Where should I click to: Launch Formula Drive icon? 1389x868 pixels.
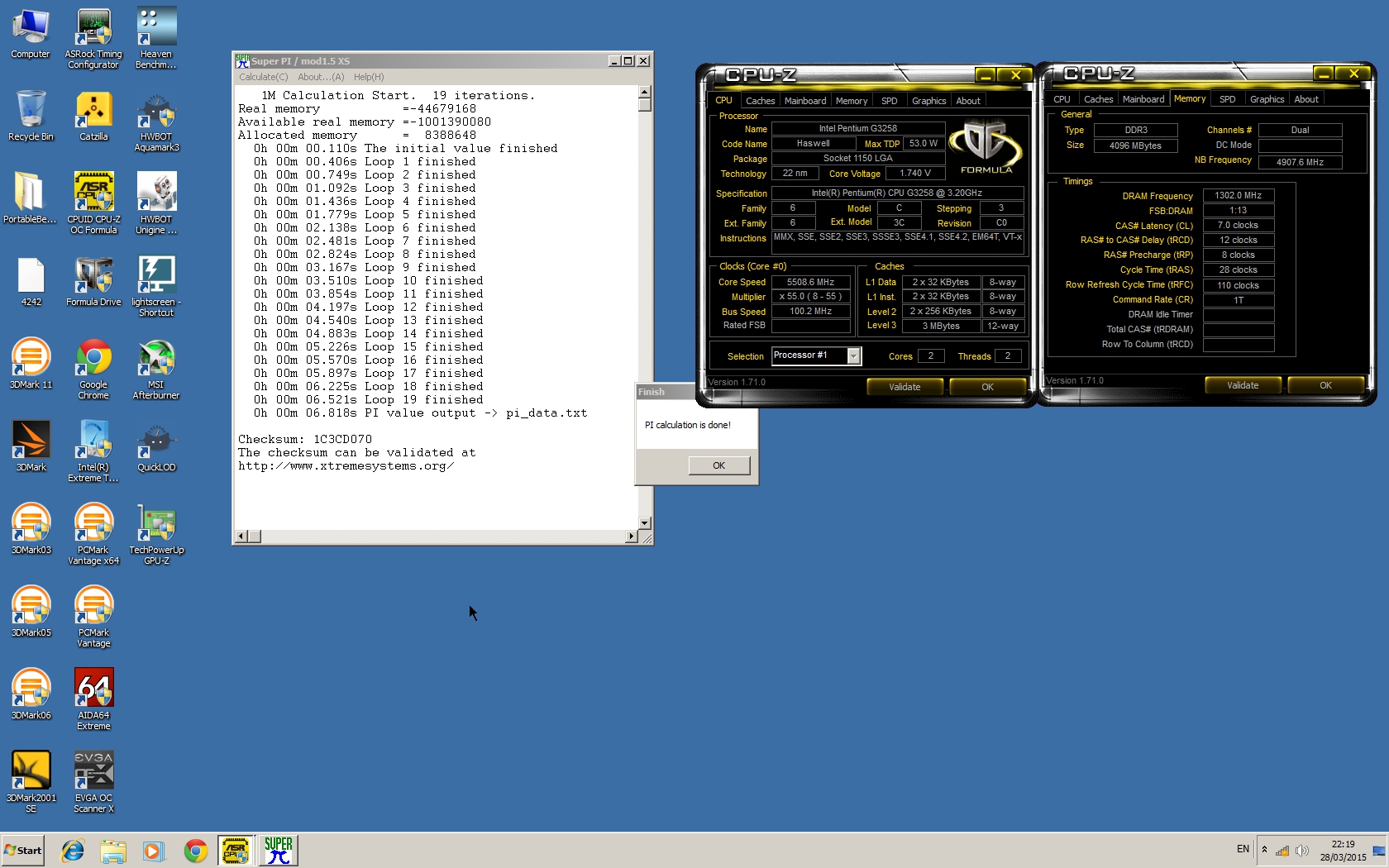tap(93, 281)
